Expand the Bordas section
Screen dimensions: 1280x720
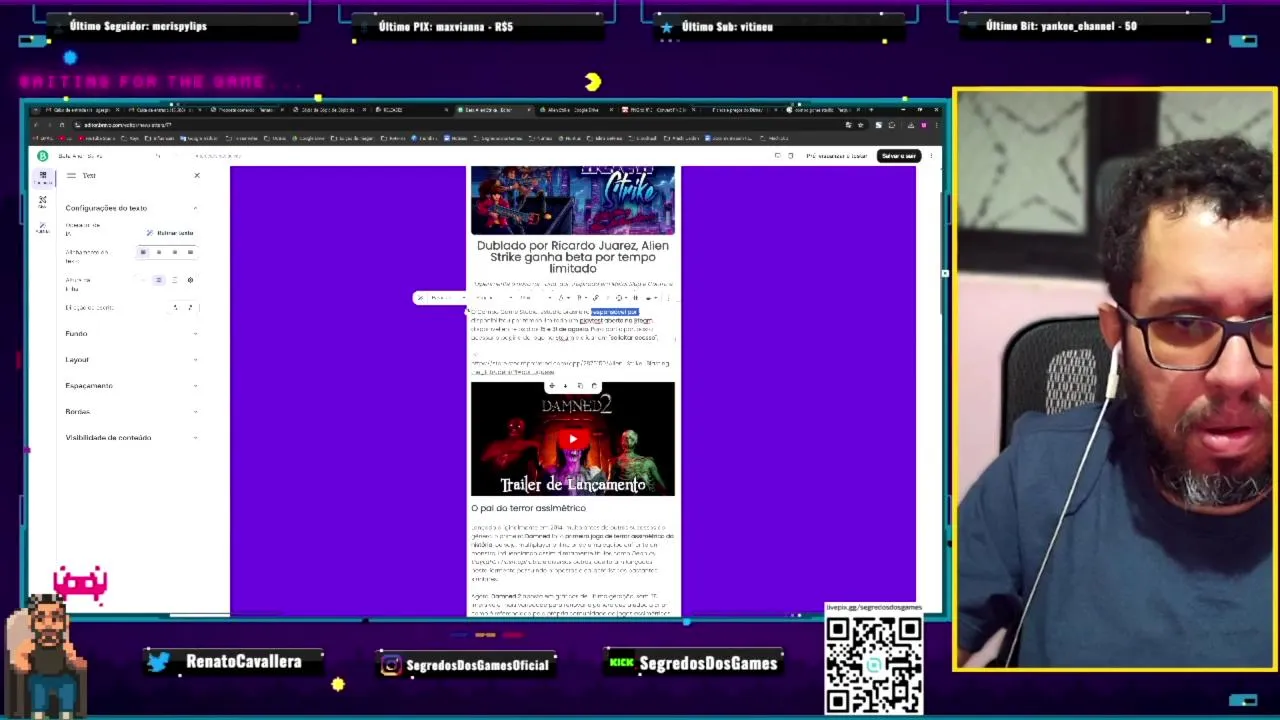point(131,411)
